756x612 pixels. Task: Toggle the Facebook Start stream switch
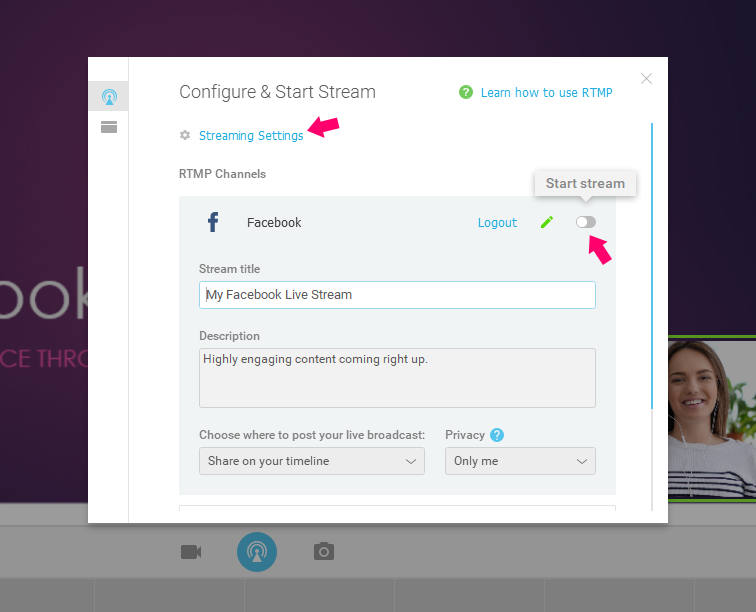(x=586, y=222)
